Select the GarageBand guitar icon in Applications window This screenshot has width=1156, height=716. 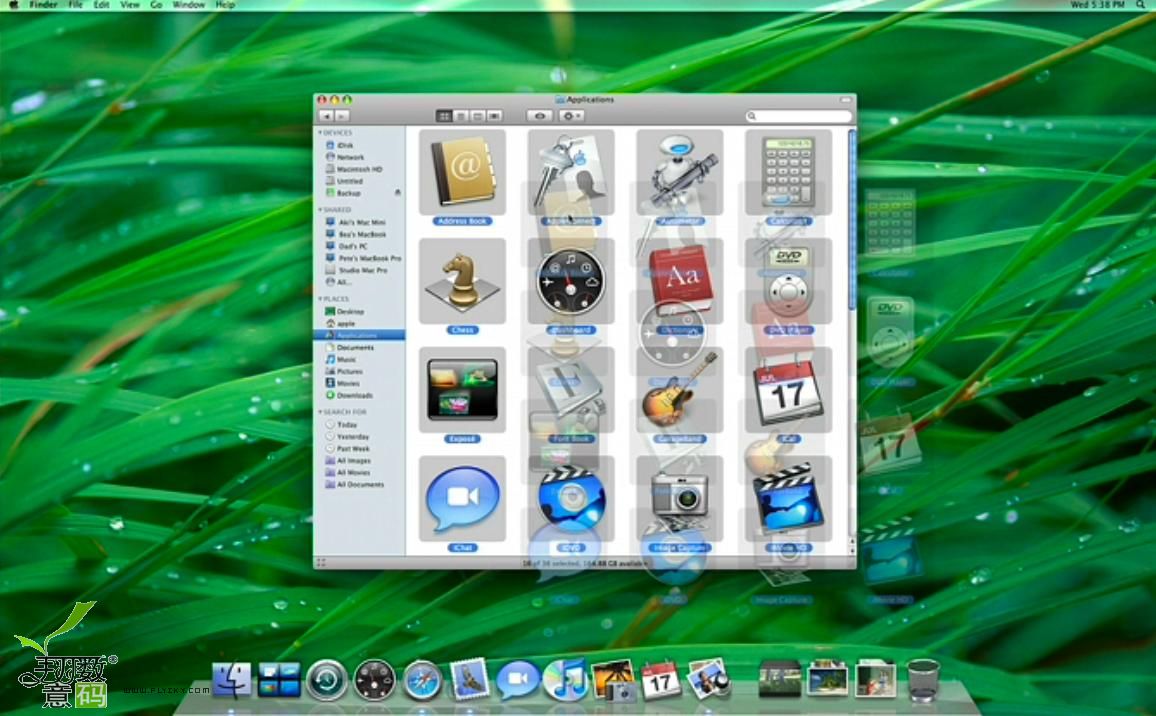680,389
